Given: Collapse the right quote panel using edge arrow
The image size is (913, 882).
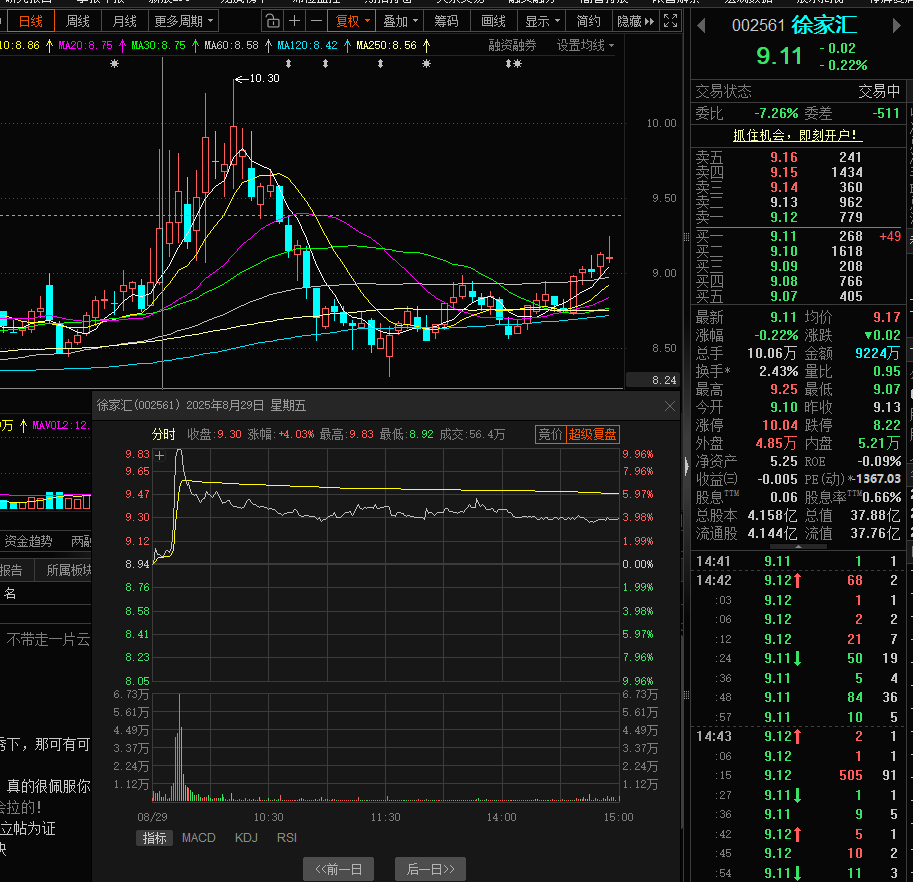Looking at the screenshot, I should coord(686,465).
